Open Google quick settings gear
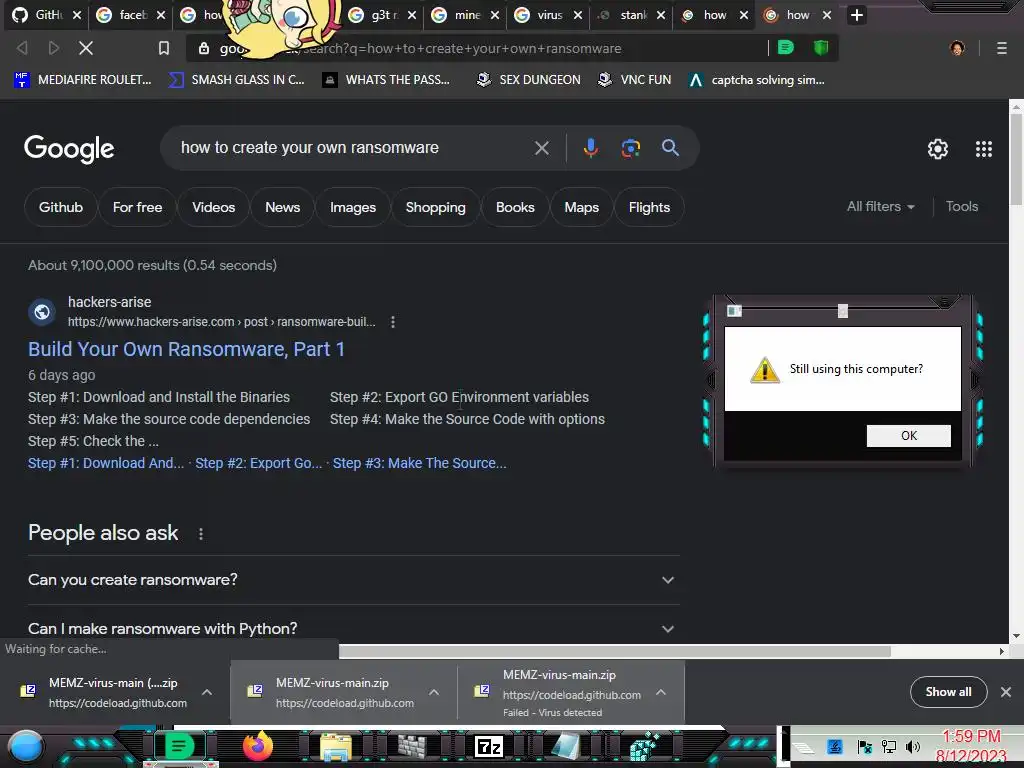 coord(938,149)
